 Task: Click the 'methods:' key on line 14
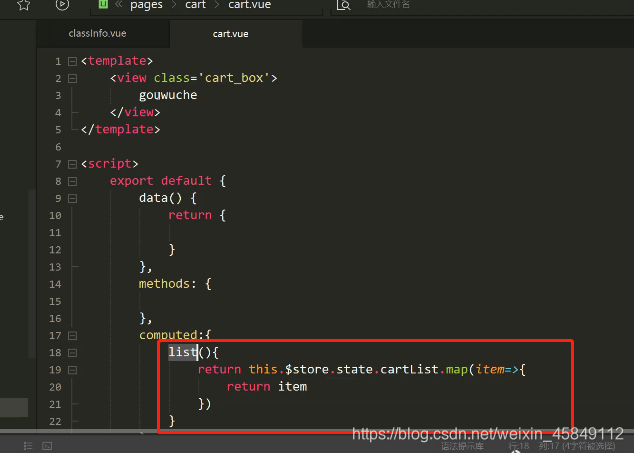point(167,284)
